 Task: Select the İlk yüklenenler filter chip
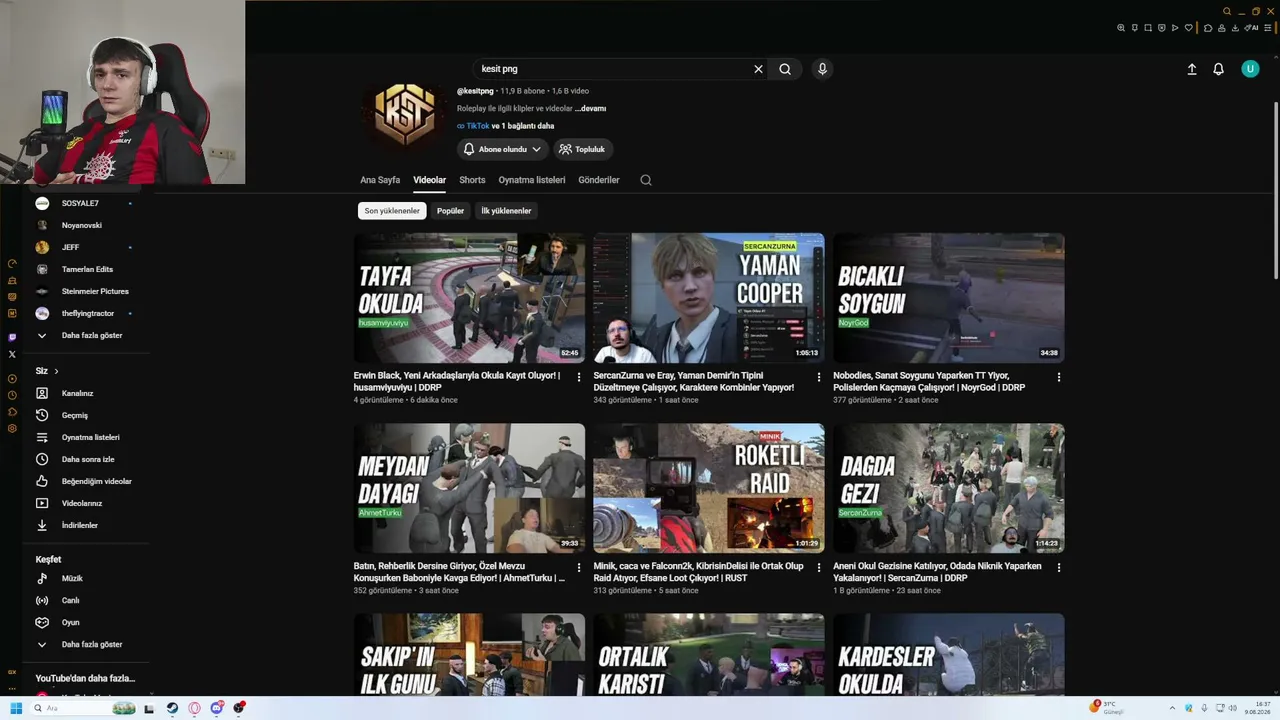coord(506,211)
